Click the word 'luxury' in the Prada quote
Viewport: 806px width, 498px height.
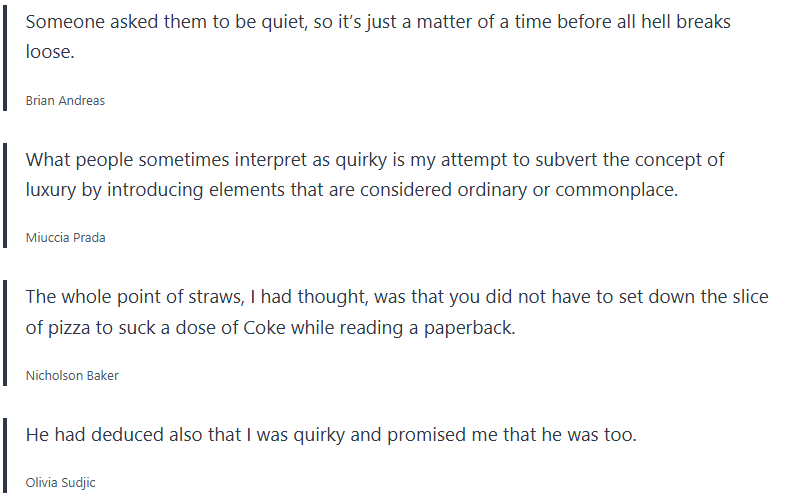(52, 190)
